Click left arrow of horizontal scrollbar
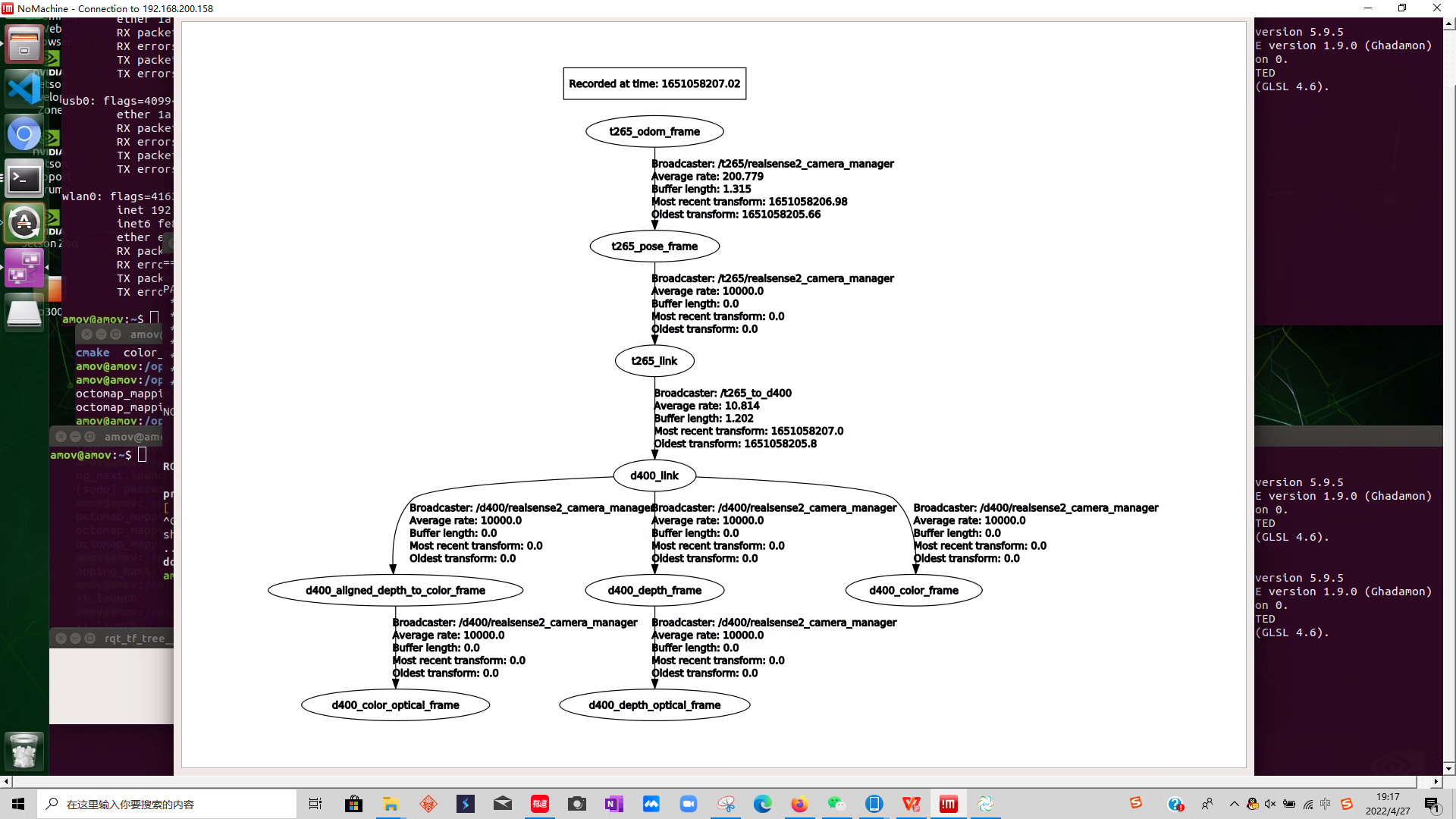The width and height of the screenshot is (1456, 819). tap(6, 781)
